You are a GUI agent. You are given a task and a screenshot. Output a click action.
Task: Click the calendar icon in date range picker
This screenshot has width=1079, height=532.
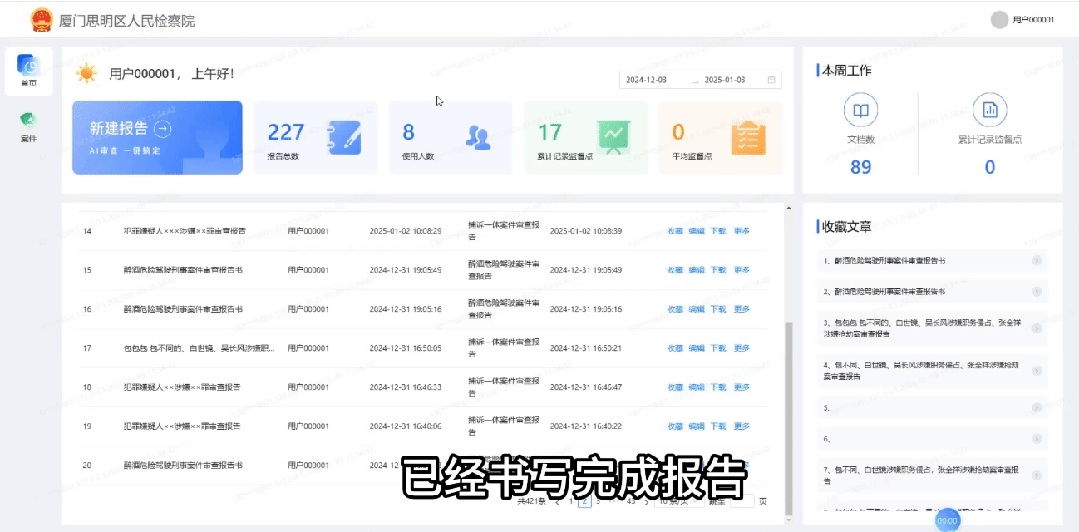[x=771, y=80]
